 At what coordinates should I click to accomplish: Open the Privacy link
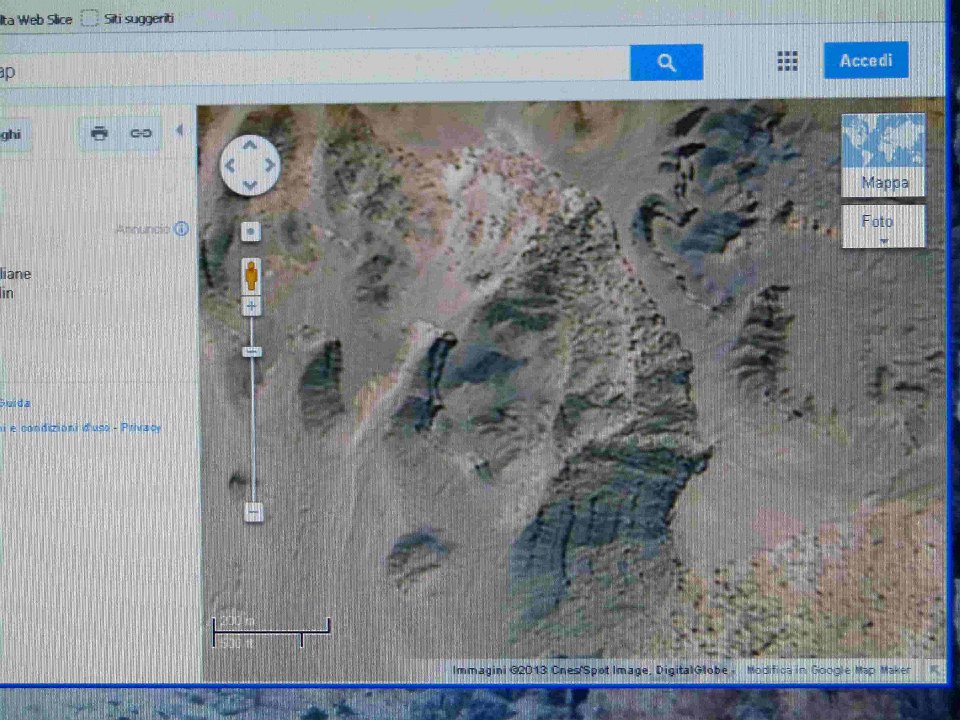coord(141,427)
